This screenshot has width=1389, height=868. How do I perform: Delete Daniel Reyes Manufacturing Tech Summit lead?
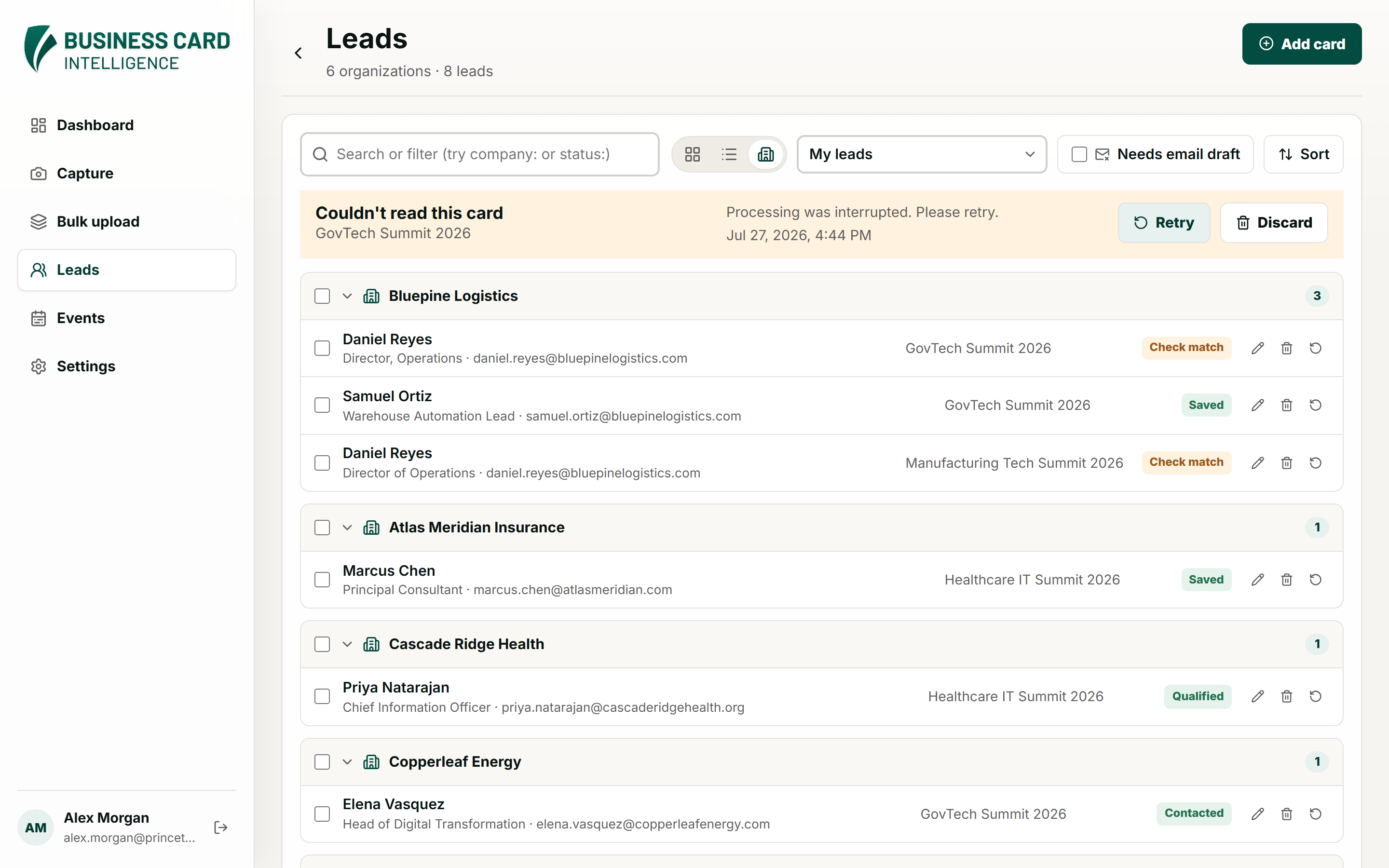[x=1287, y=463]
